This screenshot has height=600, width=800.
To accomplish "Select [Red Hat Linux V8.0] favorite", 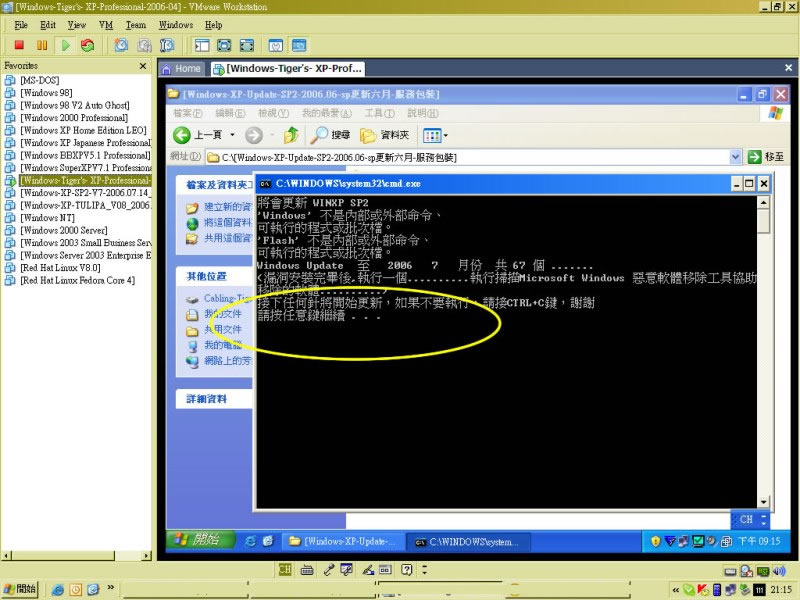I will 60,267.
